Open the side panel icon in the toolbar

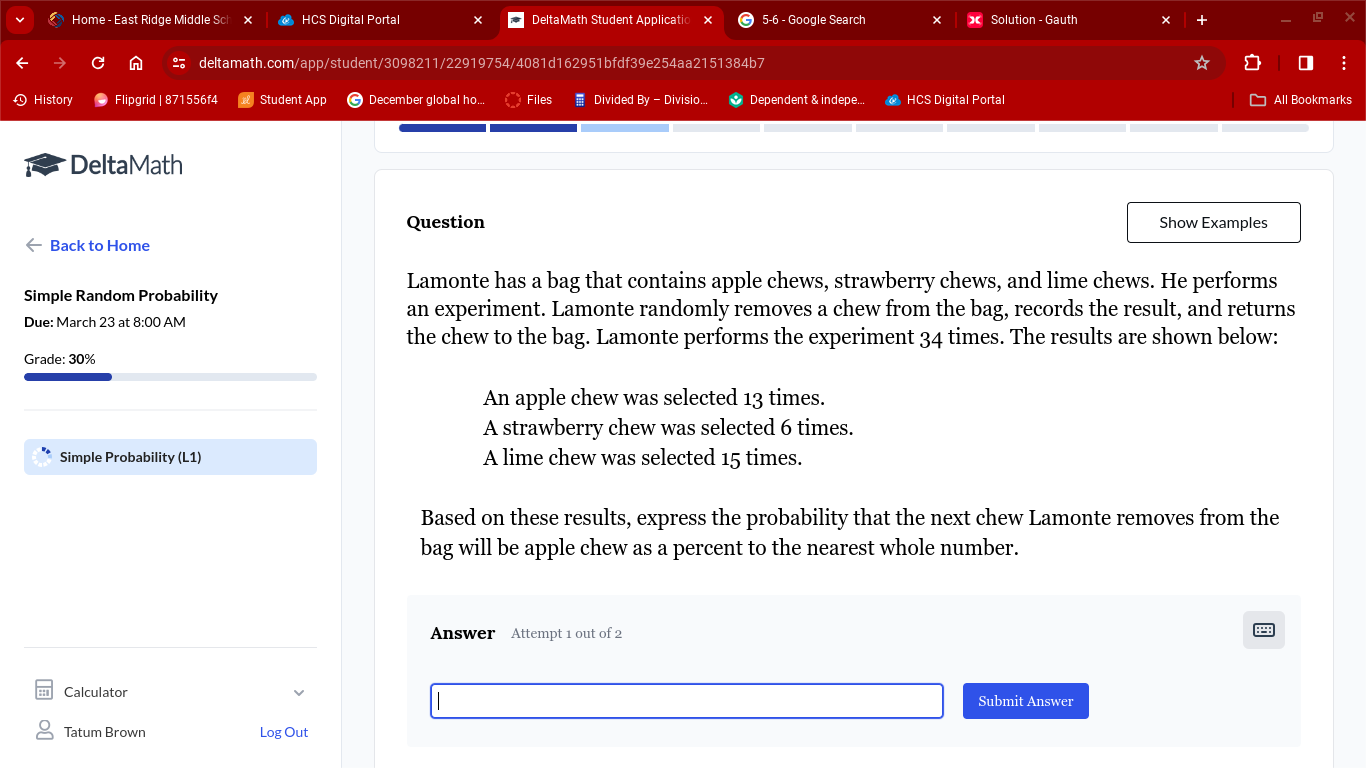click(x=1305, y=63)
